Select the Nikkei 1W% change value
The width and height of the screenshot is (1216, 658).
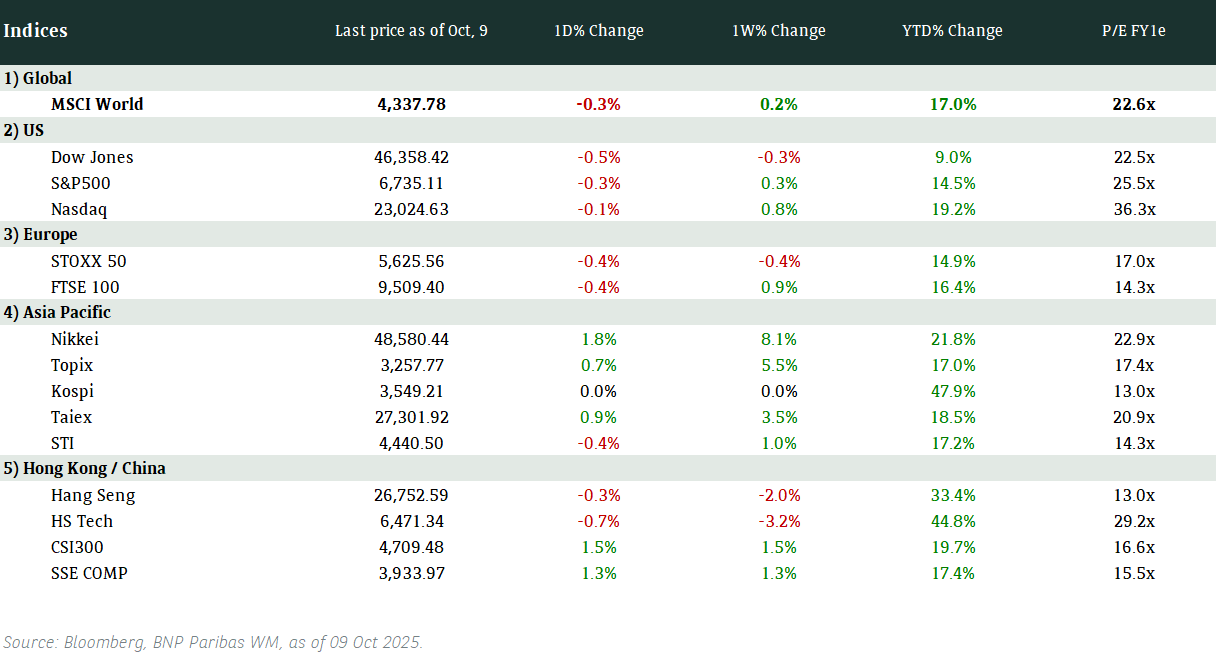(x=778, y=339)
